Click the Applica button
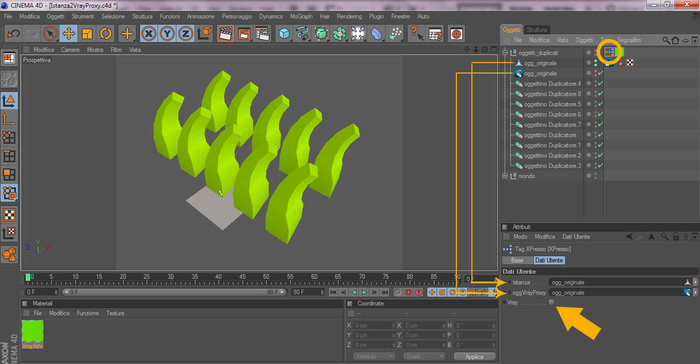Viewport: 700px width, 364px height. [475, 356]
